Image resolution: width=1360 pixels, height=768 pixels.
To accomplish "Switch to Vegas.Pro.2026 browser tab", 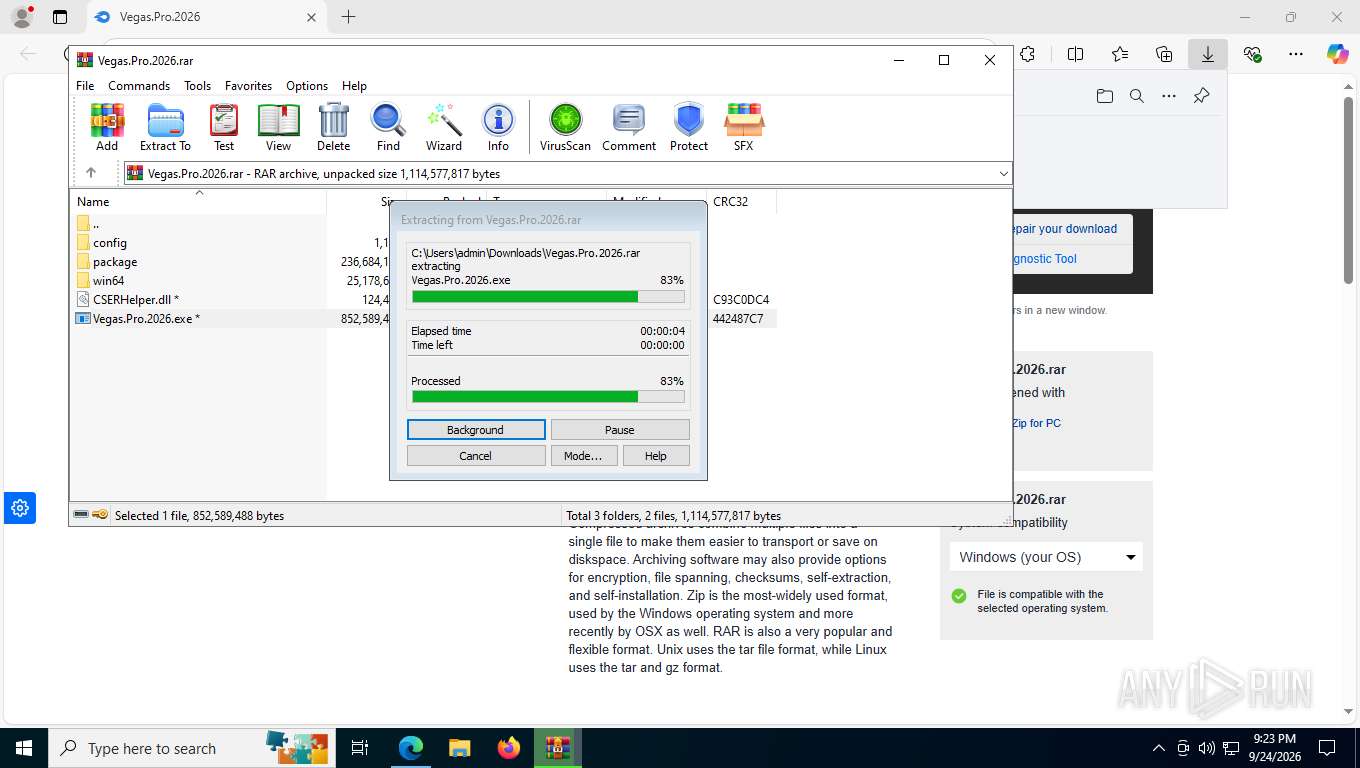I will click(205, 17).
